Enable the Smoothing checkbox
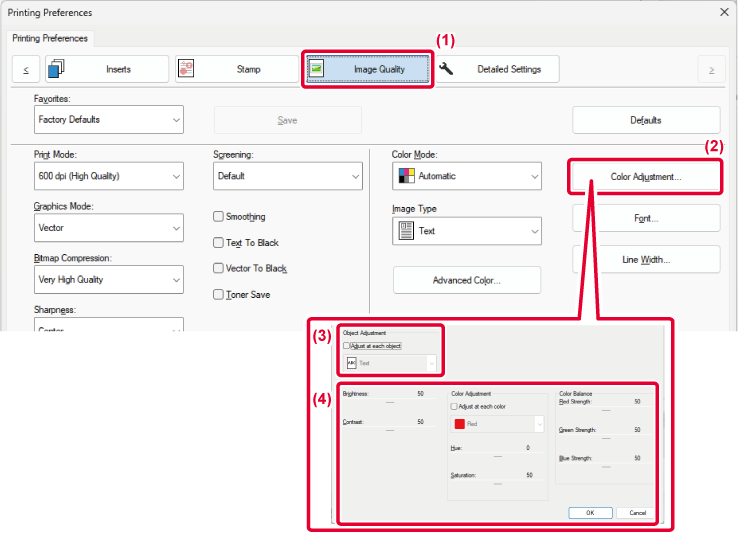Viewport: 738px width, 536px height. pyautogui.click(x=219, y=217)
